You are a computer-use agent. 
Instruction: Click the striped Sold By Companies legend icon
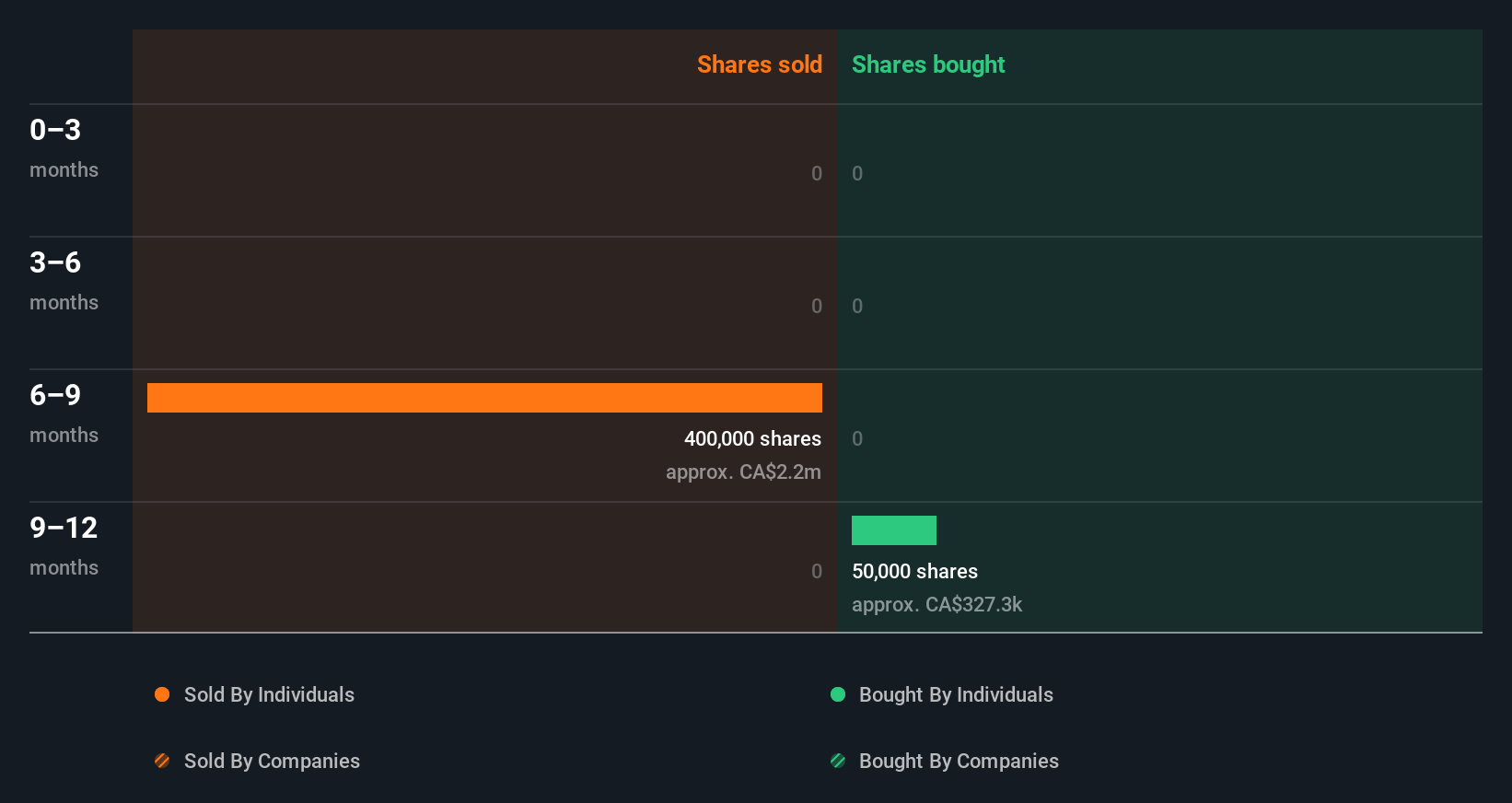162,761
